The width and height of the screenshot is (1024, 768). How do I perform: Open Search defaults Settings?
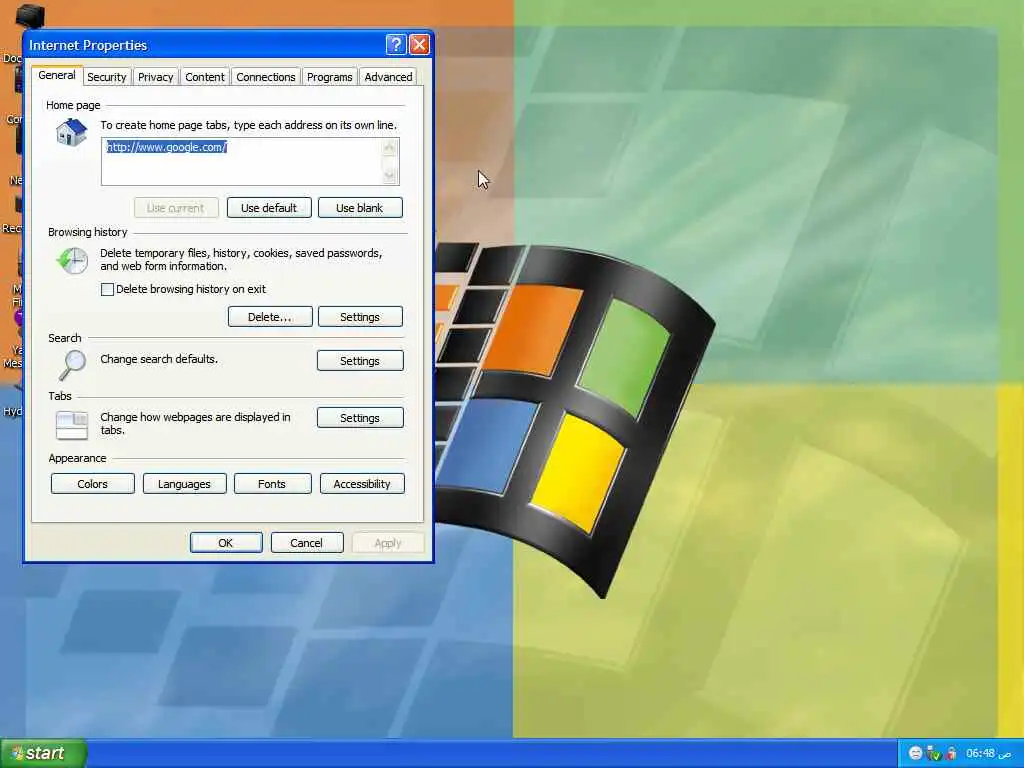pyautogui.click(x=360, y=360)
